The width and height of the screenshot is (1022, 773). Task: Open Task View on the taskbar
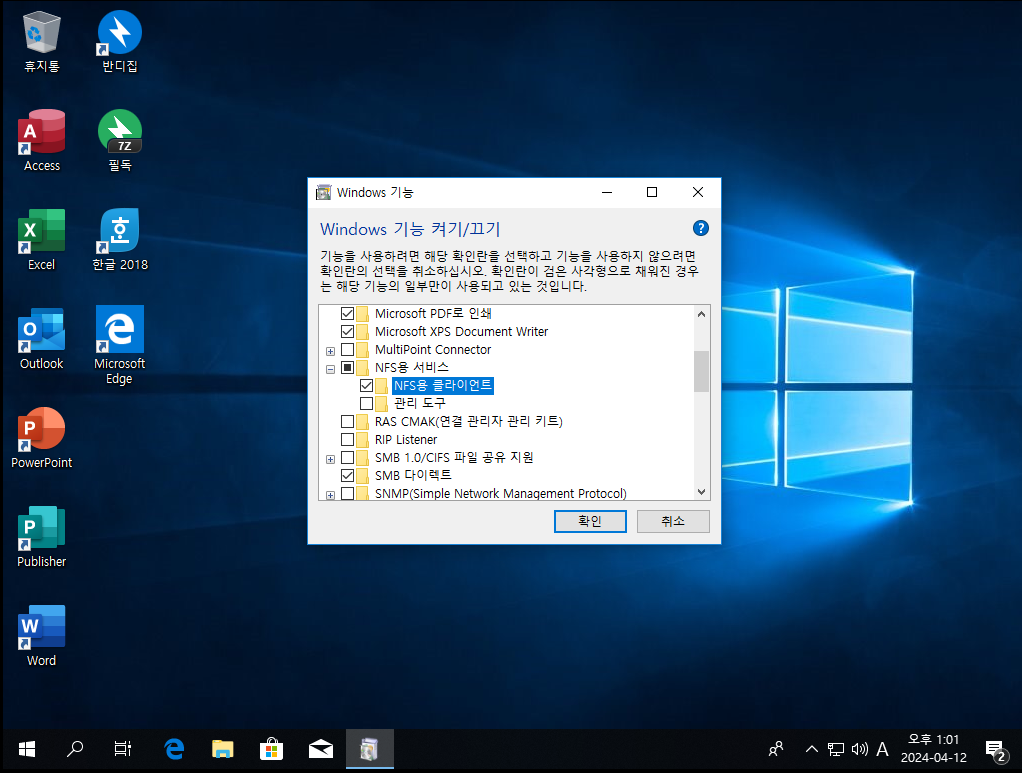123,750
